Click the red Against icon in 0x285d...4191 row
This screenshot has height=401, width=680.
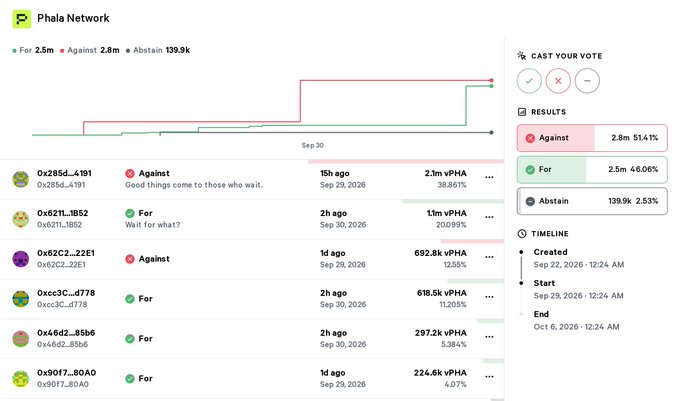(x=130, y=173)
